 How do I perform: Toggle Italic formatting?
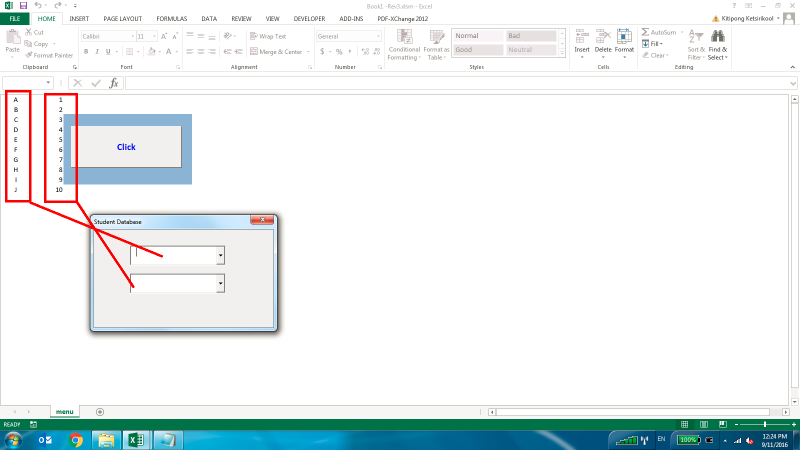pos(98,51)
